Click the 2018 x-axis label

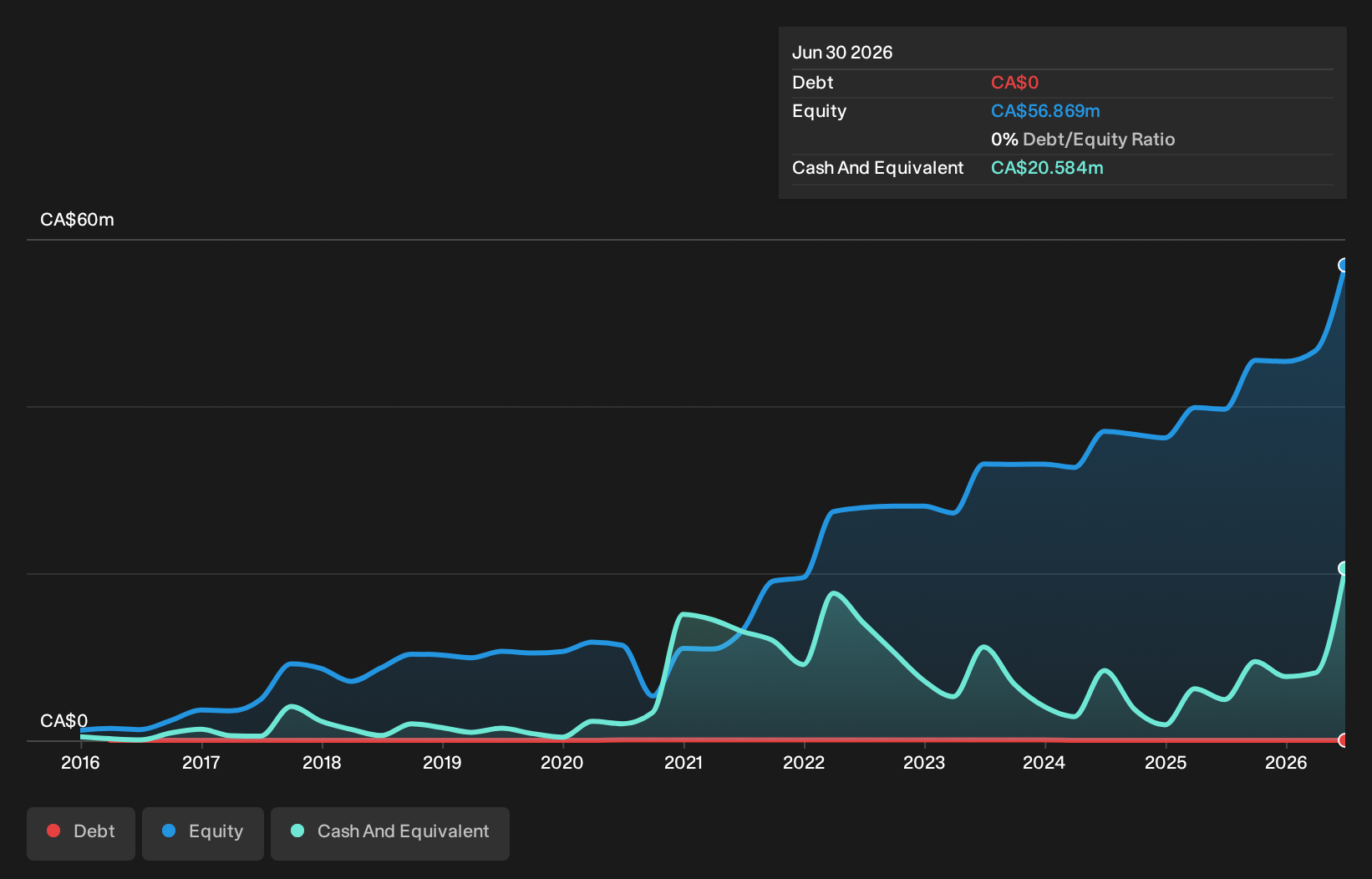point(322,762)
